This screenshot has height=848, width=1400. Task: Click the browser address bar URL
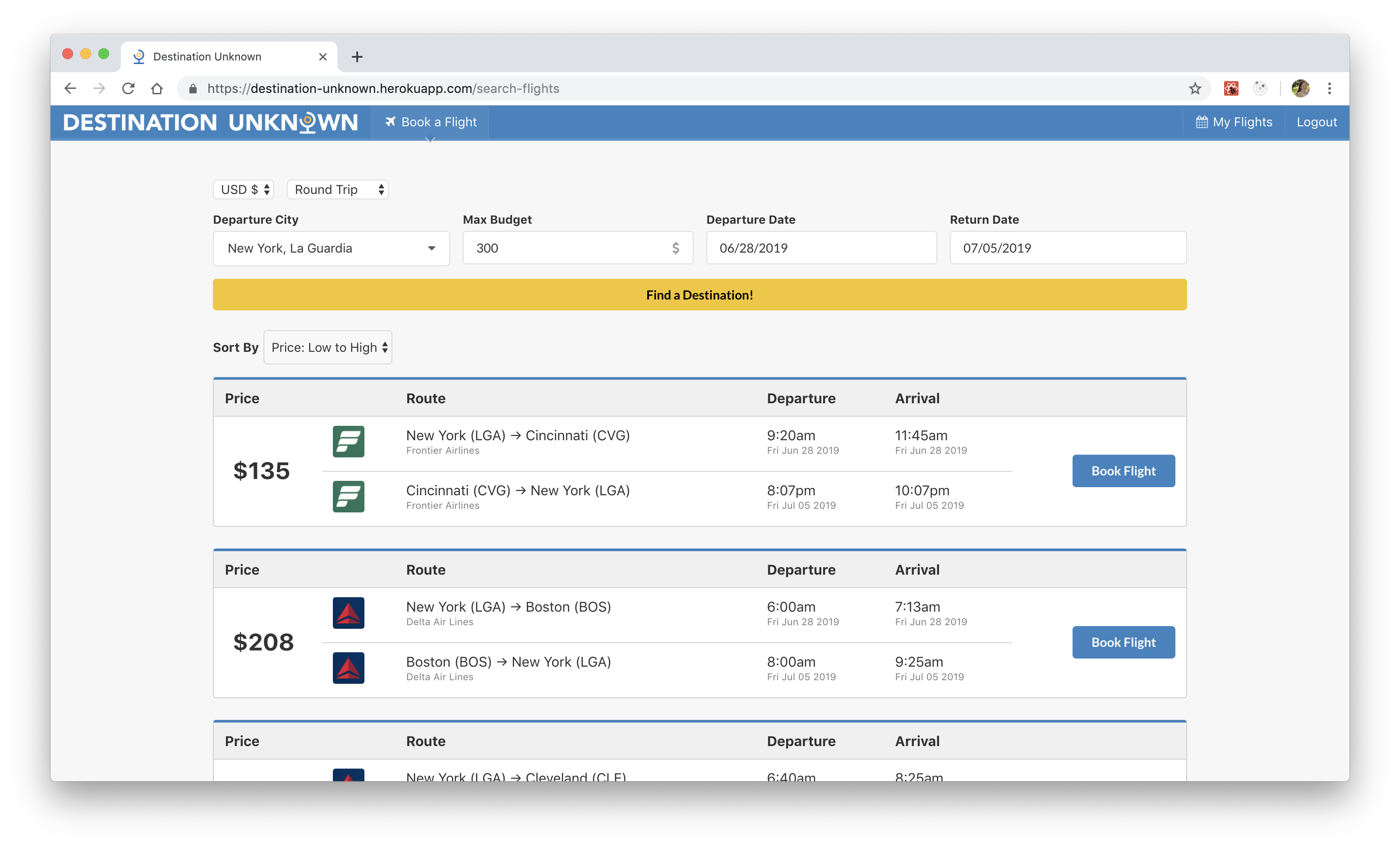pos(383,89)
